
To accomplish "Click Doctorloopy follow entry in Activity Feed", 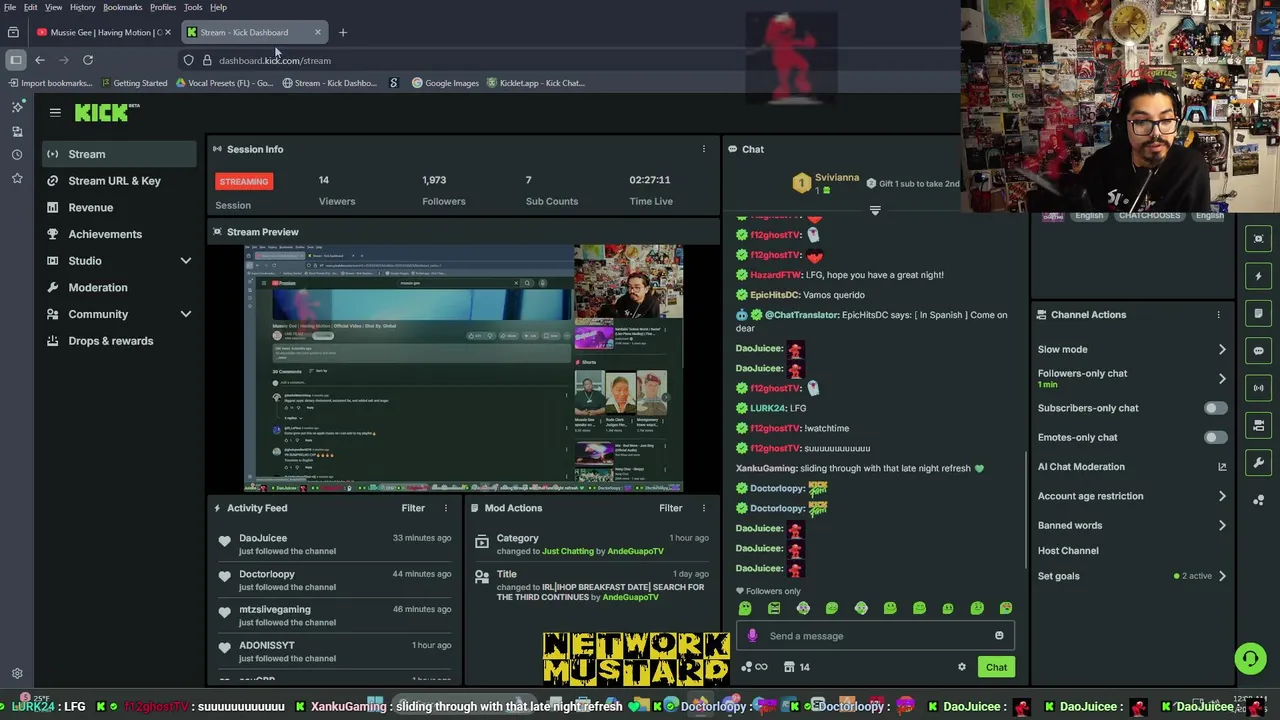I will pos(334,580).
